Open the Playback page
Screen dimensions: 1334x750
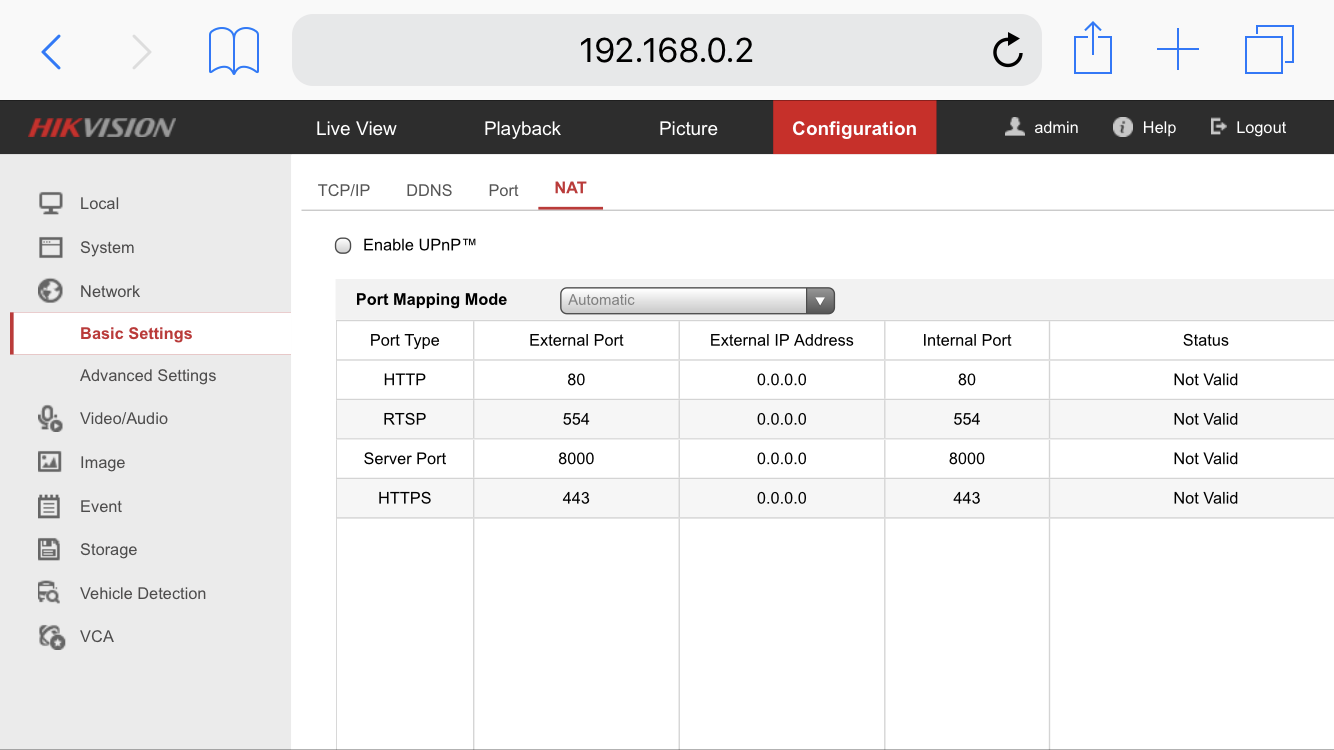[522, 128]
